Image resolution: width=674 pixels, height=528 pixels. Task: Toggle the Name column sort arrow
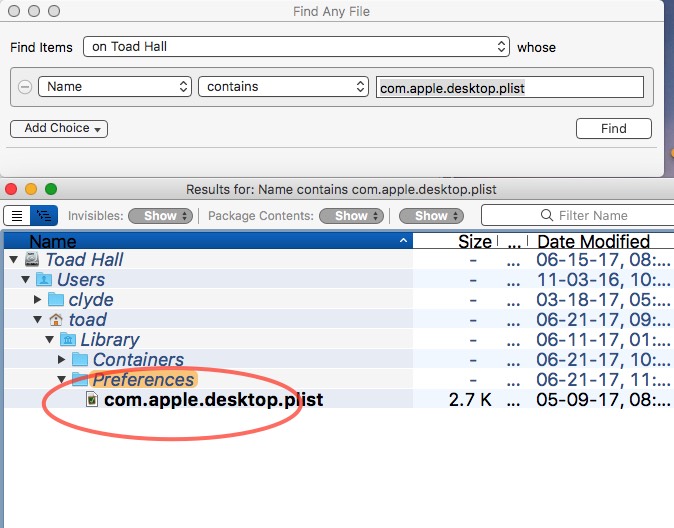pos(403,240)
